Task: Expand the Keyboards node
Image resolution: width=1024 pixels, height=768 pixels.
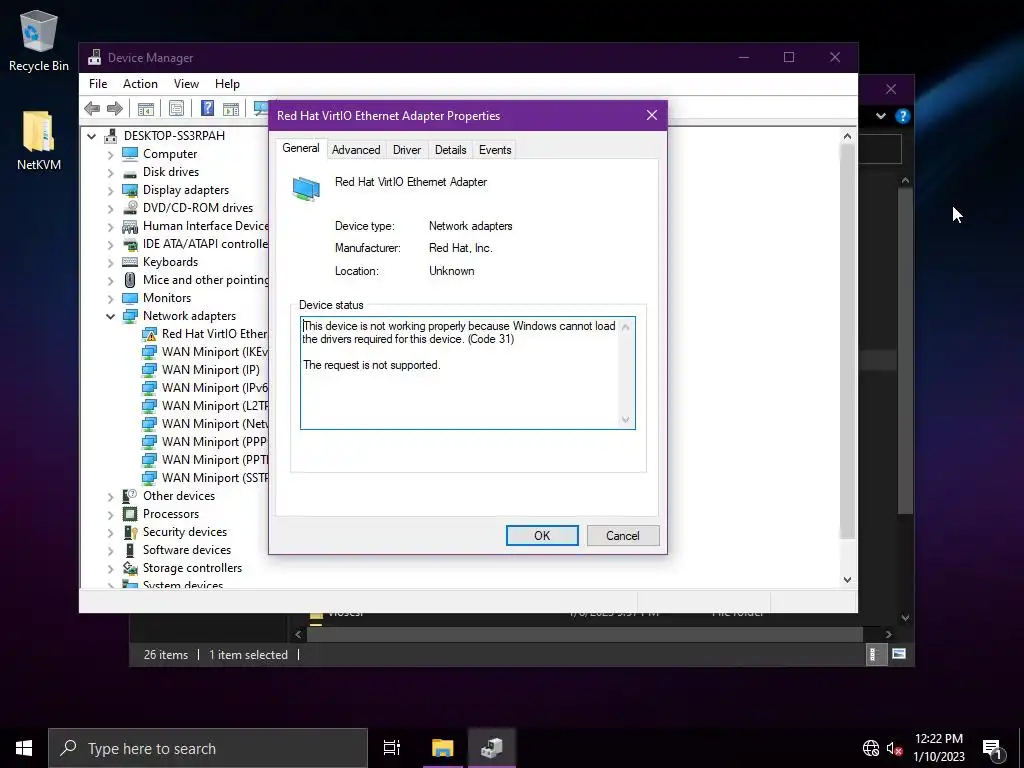Action: pos(110,263)
